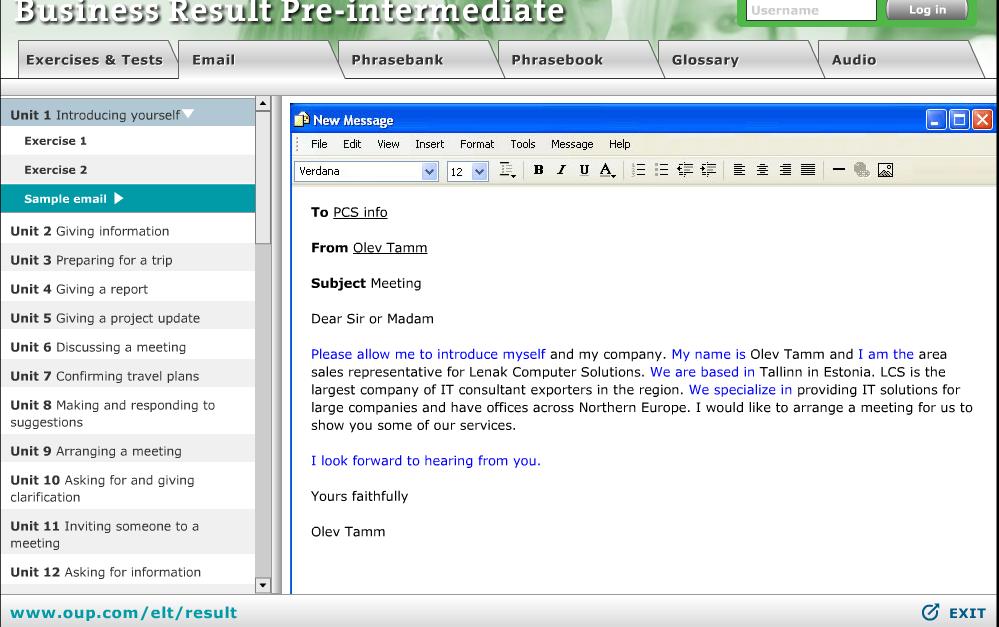Open the paragraph style button
The image size is (999, 627).
click(507, 170)
